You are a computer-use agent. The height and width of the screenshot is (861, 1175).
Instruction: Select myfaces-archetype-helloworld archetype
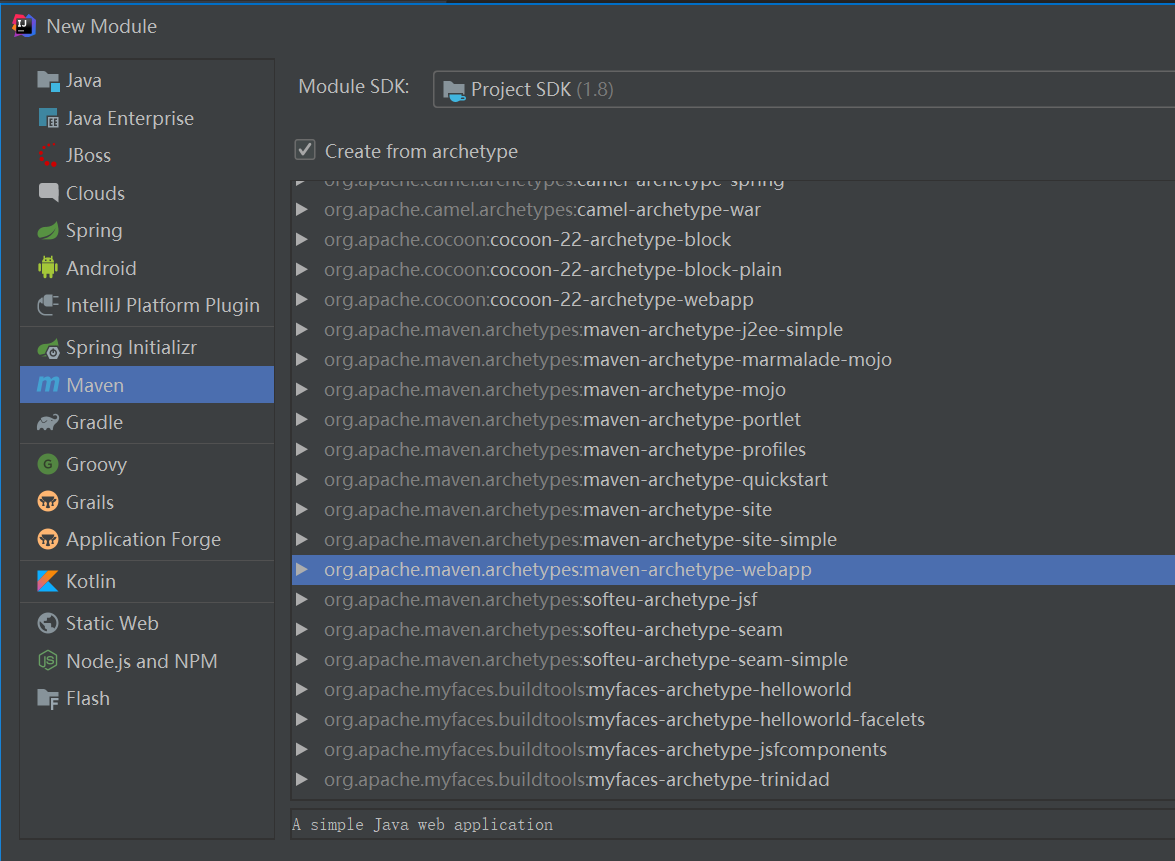point(733,689)
